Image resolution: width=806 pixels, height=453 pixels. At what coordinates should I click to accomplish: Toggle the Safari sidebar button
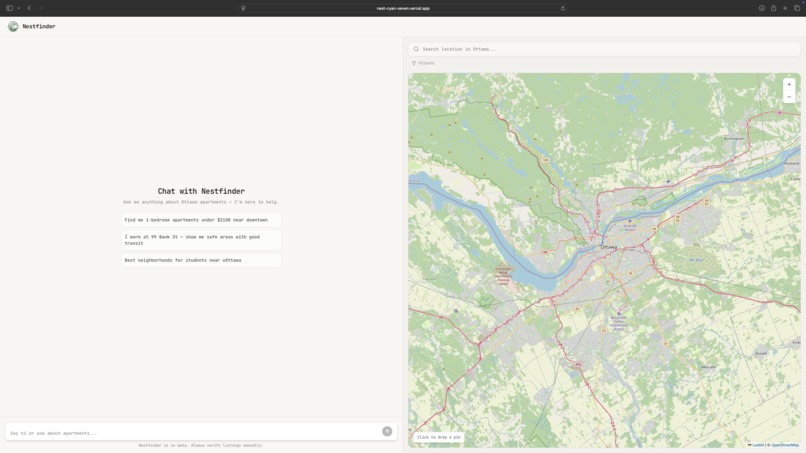(9, 8)
